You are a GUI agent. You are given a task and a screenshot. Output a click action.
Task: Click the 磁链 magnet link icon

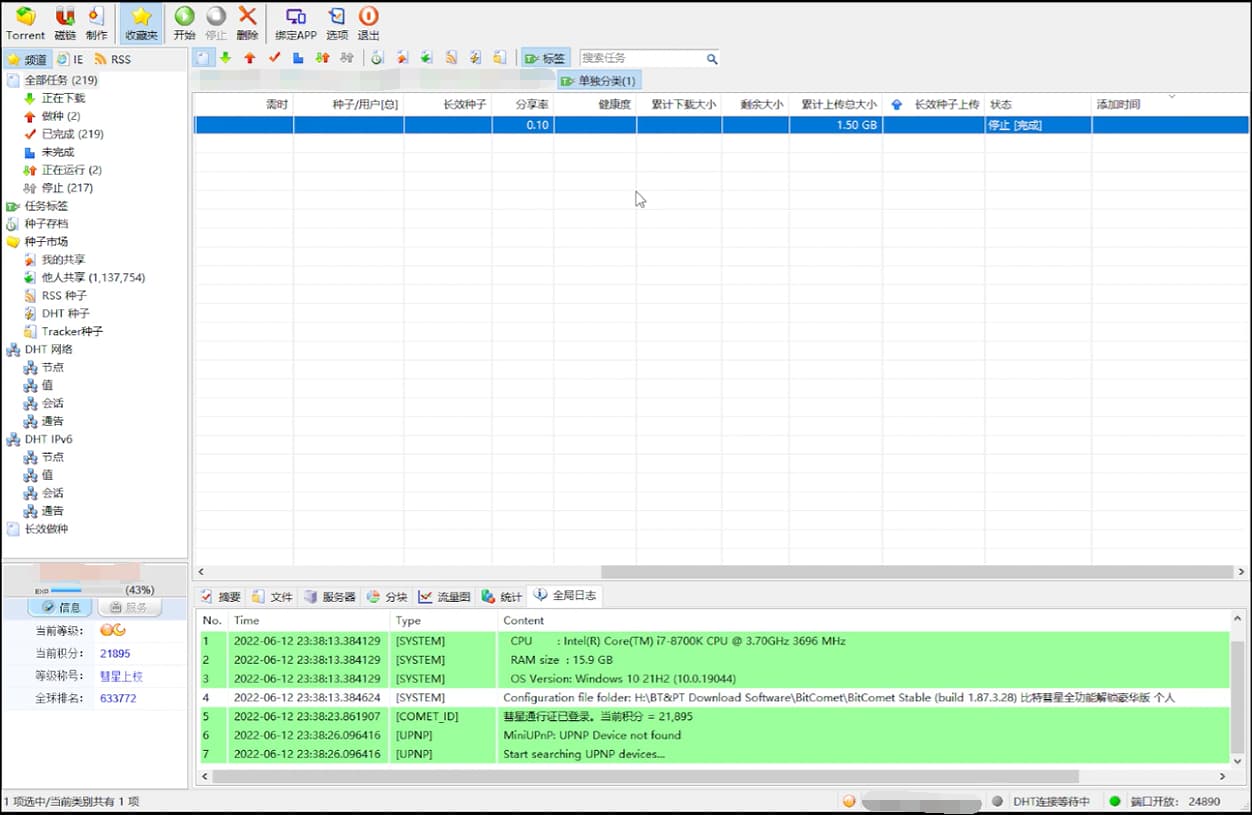coord(65,17)
